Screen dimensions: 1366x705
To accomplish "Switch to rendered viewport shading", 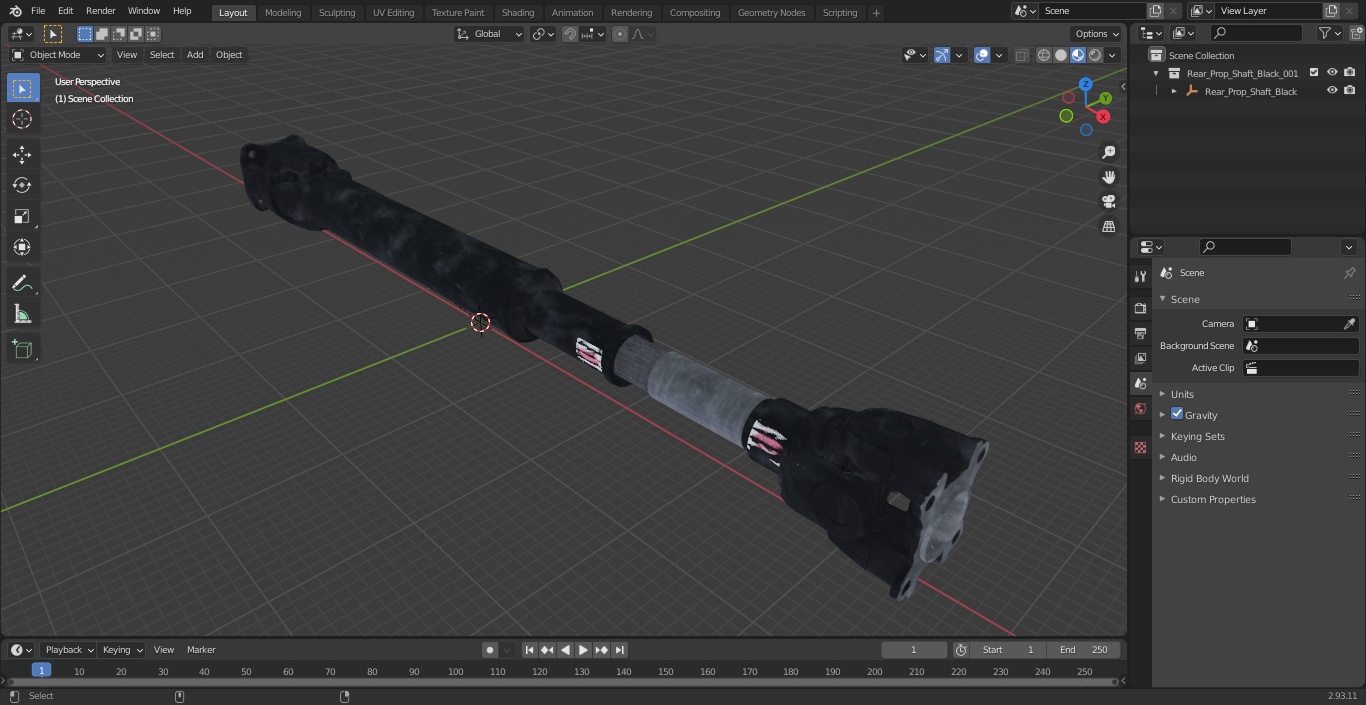I will 1095,55.
